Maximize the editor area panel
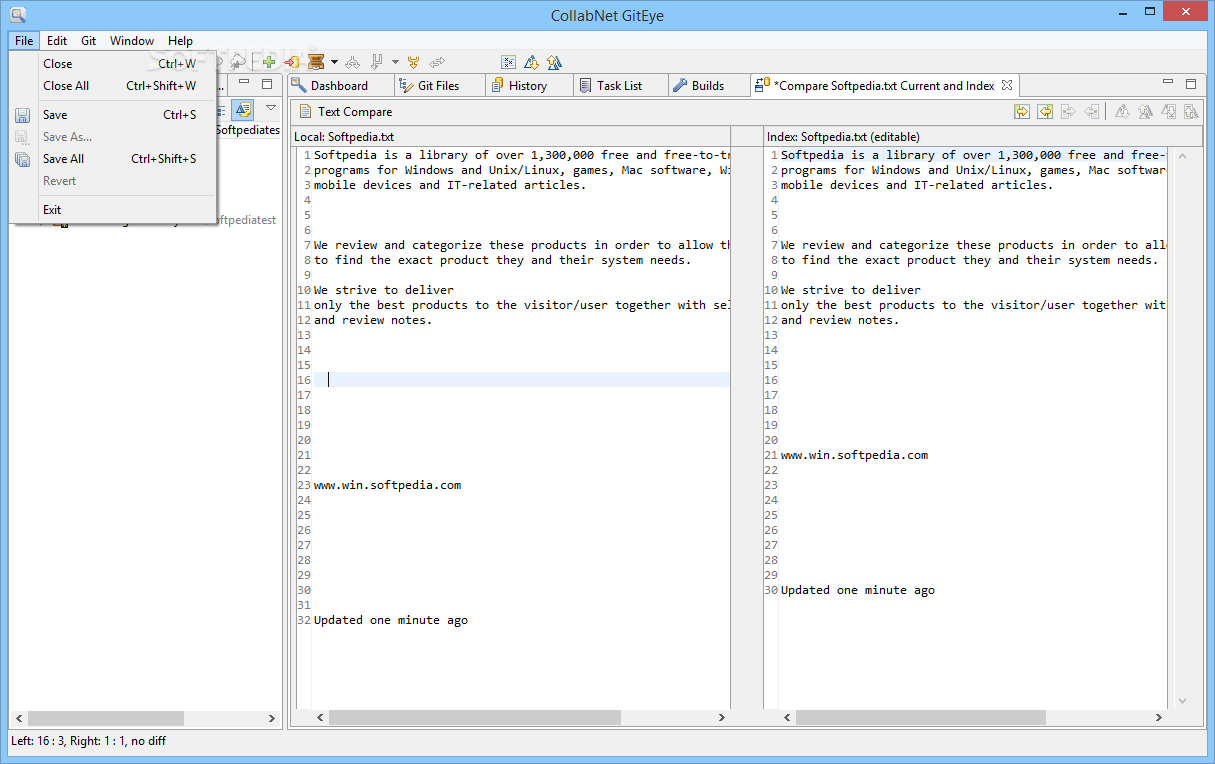1215x764 pixels. click(1190, 84)
